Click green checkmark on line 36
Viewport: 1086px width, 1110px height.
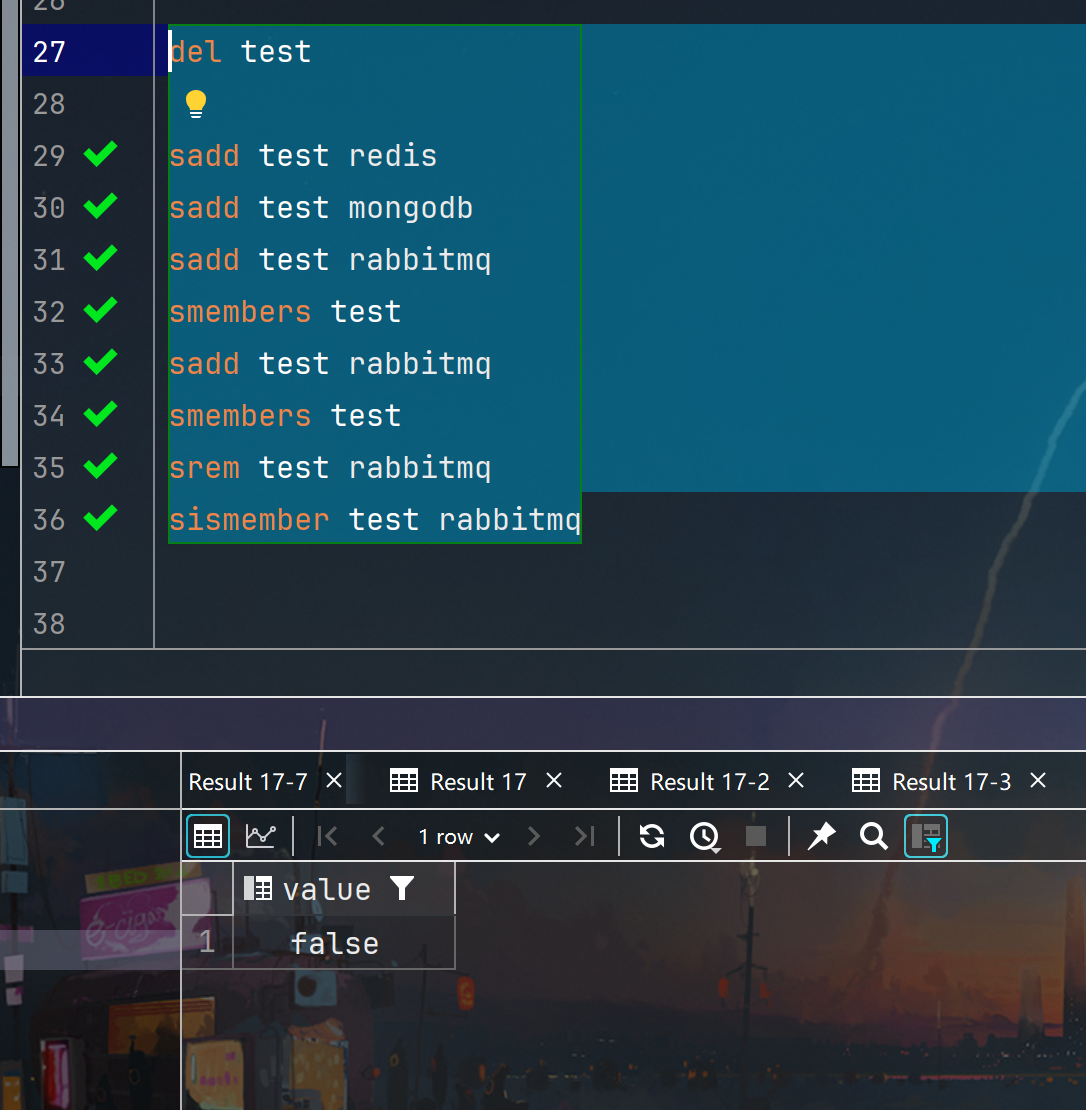pyautogui.click(x=101, y=517)
